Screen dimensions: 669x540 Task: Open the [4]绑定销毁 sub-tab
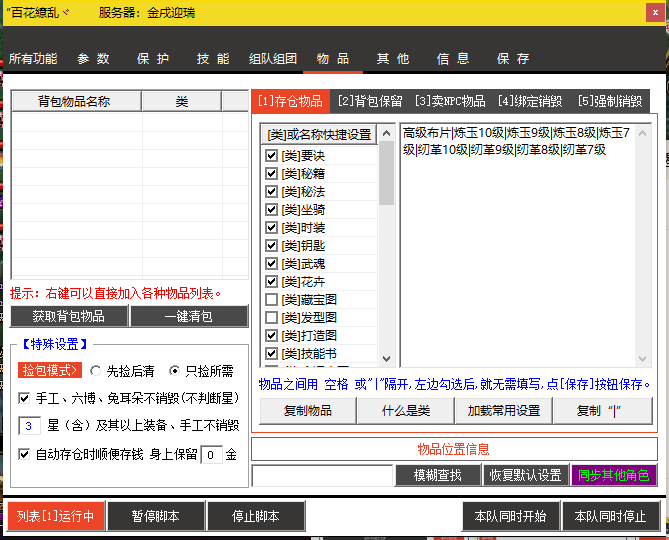530,101
